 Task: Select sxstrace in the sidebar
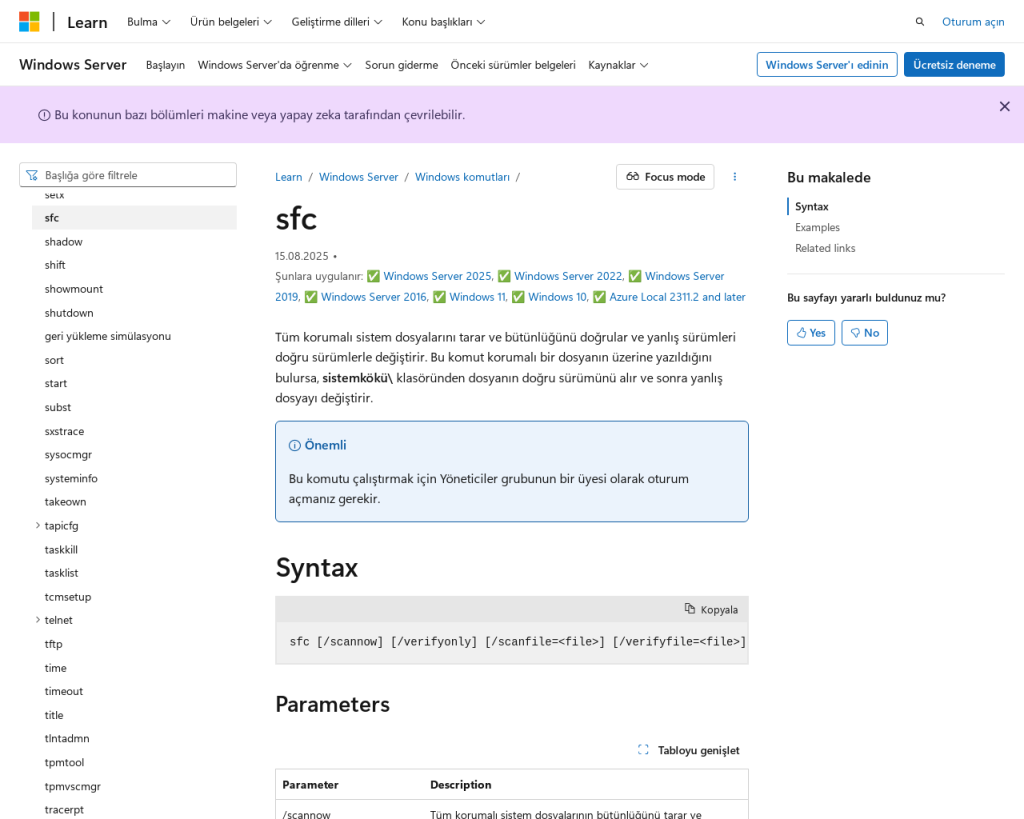[64, 431]
